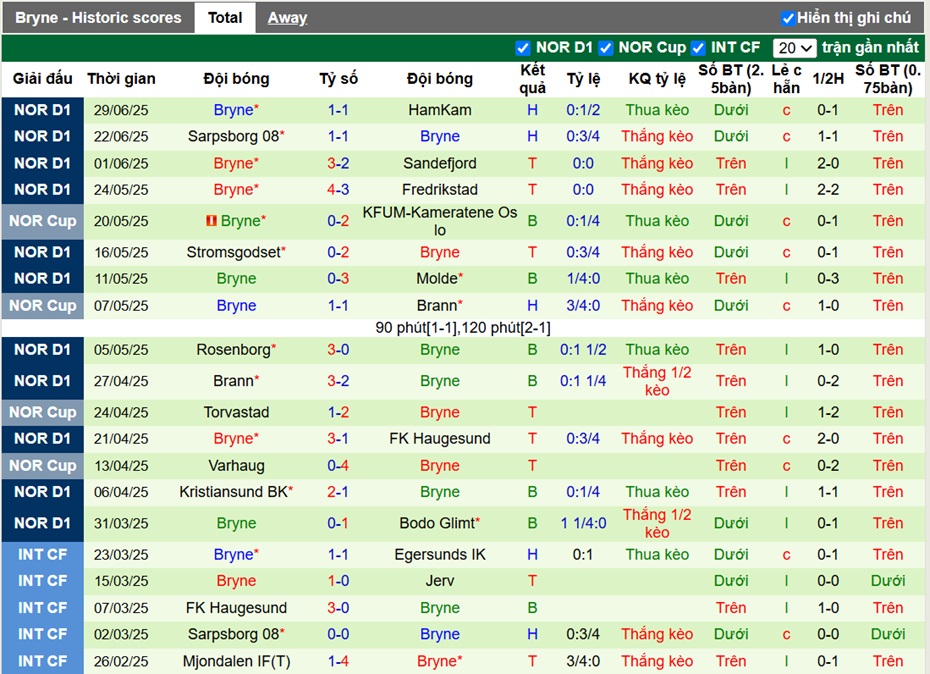930x674 pixels.
Task: Click KFUM-Kameratene Oslo team name
Action: [439, 221]
